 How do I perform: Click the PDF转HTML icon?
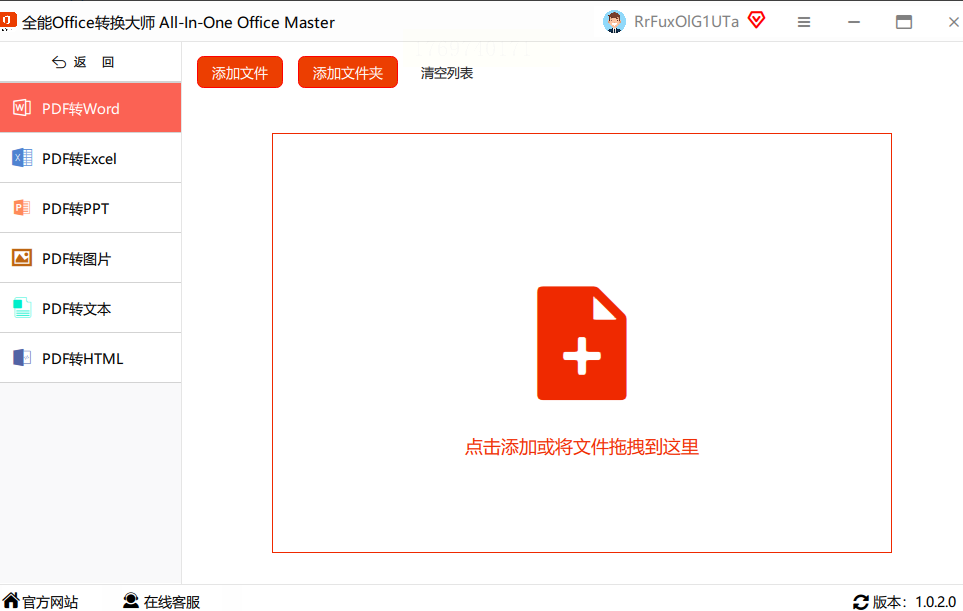(x=22, y=357)
